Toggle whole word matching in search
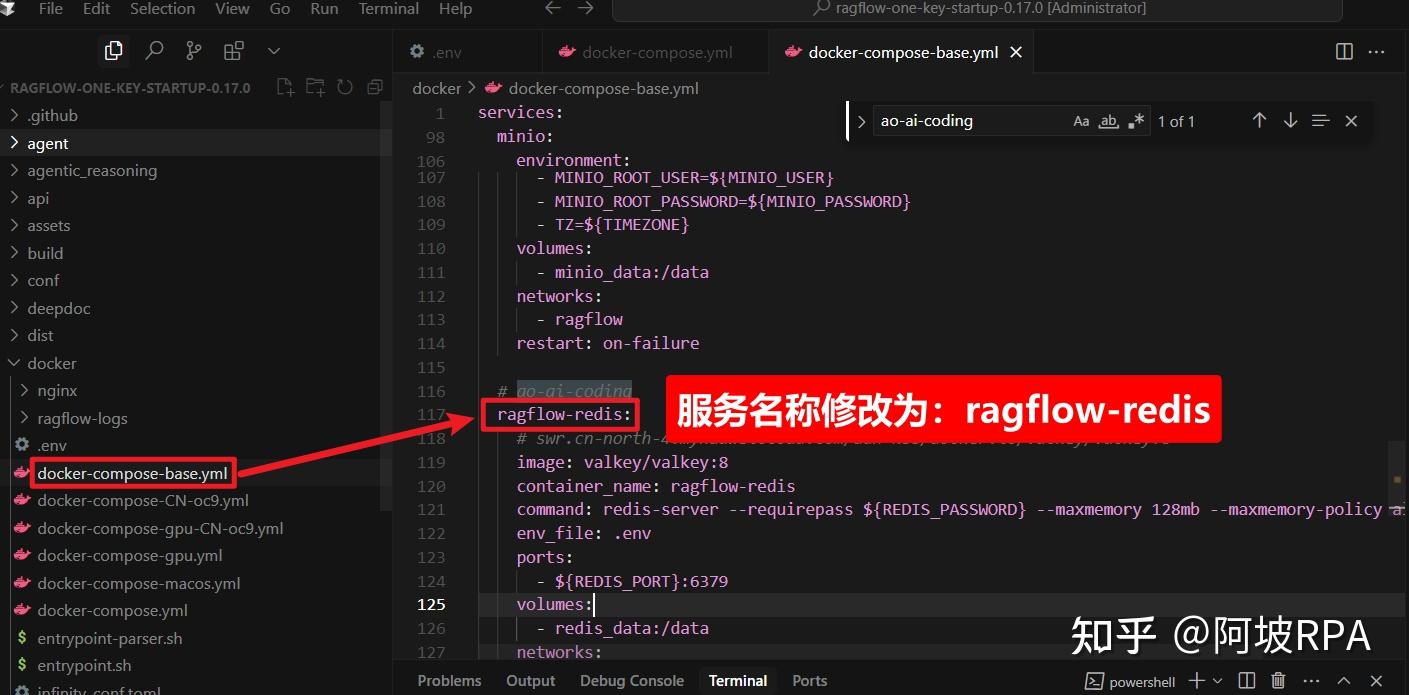This screenshot has width=1409, height=695. pyautogui.click(x=1108, y=120)
